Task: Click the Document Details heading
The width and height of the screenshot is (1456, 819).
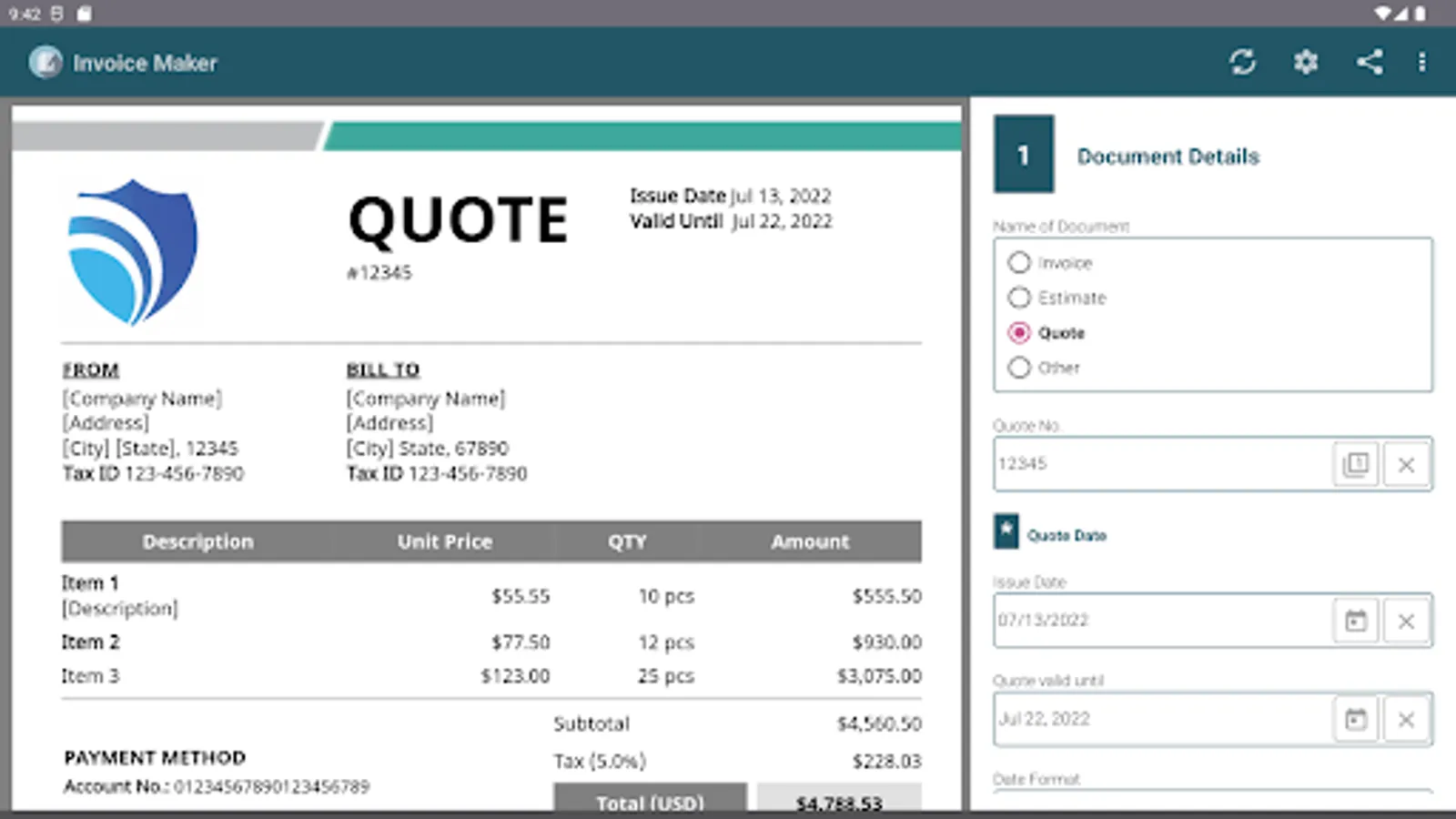Action: point(1168,157)
